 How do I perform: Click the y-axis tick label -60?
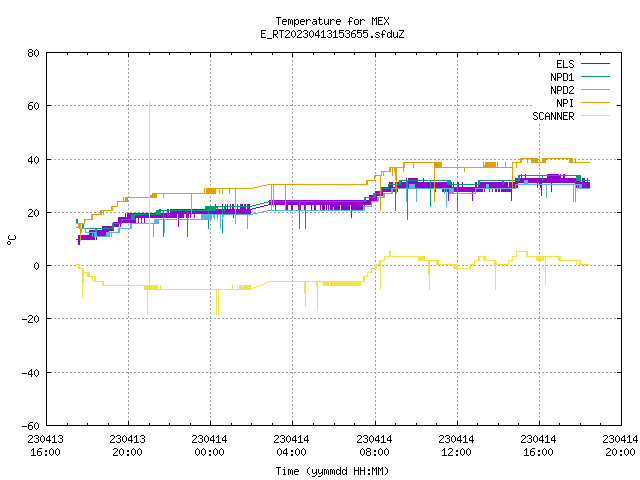pos(31,426)
